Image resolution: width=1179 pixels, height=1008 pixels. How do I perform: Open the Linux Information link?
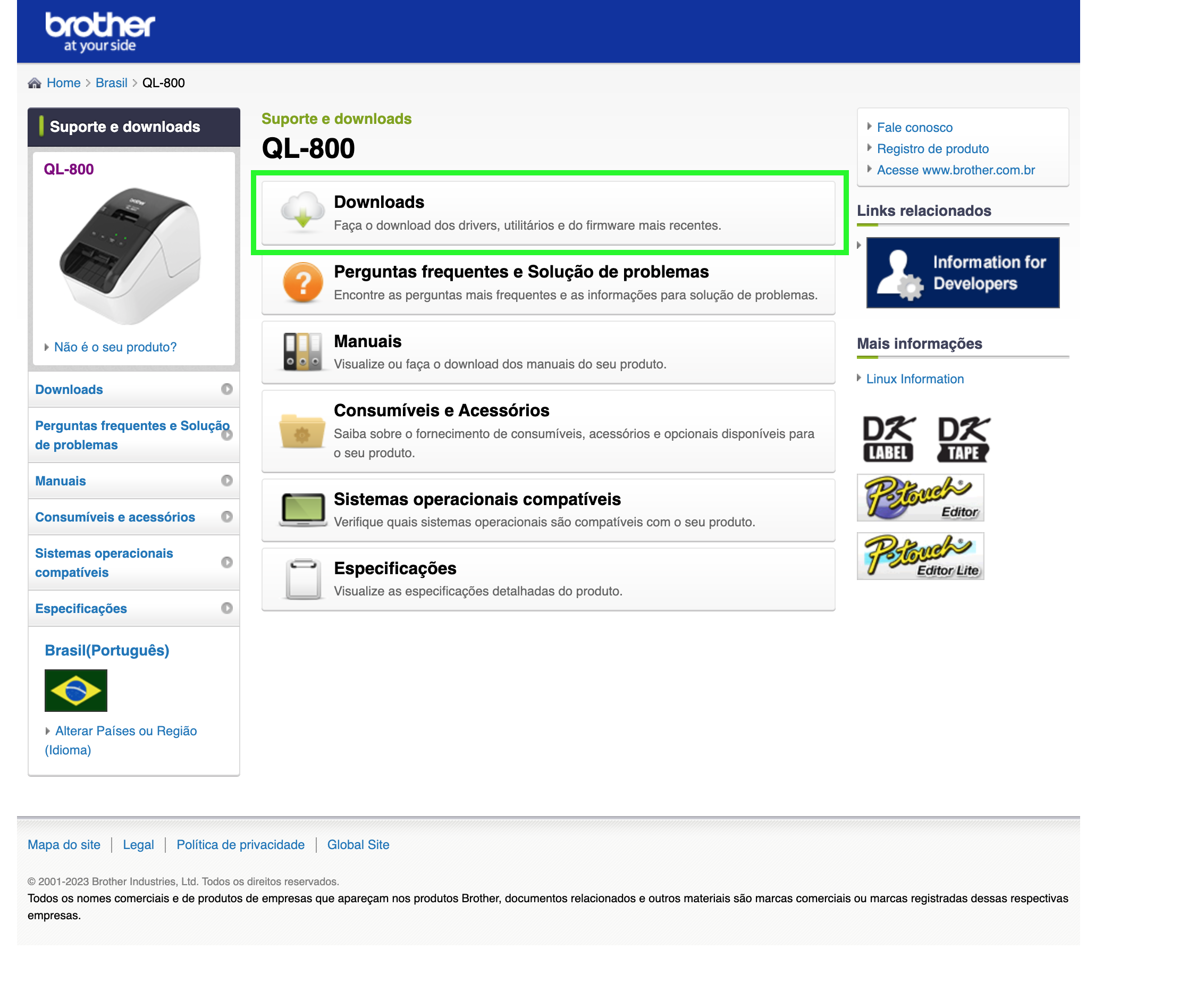click(915, 379)
